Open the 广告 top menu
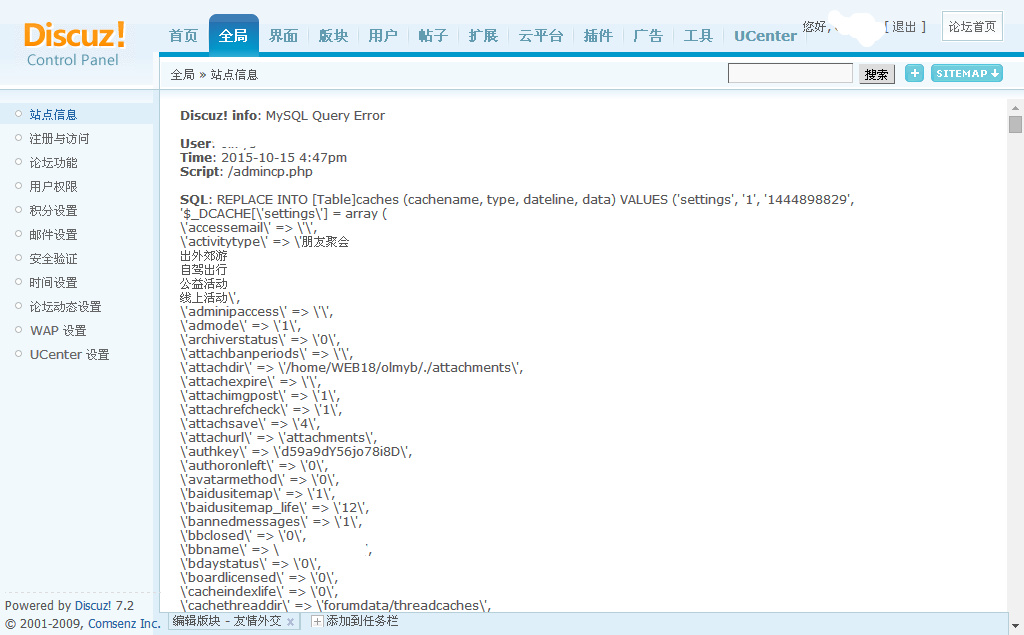This screenshot has height=635, width=1024. [648, 35]
